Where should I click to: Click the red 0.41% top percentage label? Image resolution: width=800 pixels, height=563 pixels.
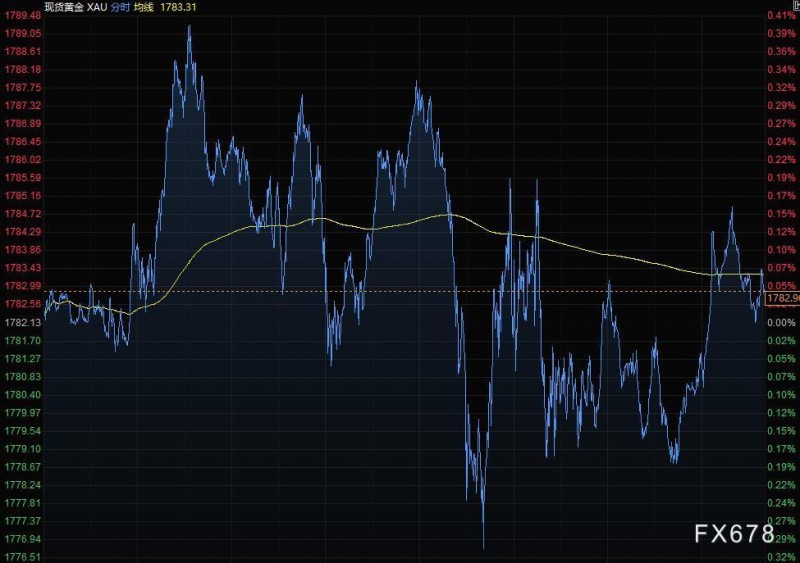pos(781,15)
